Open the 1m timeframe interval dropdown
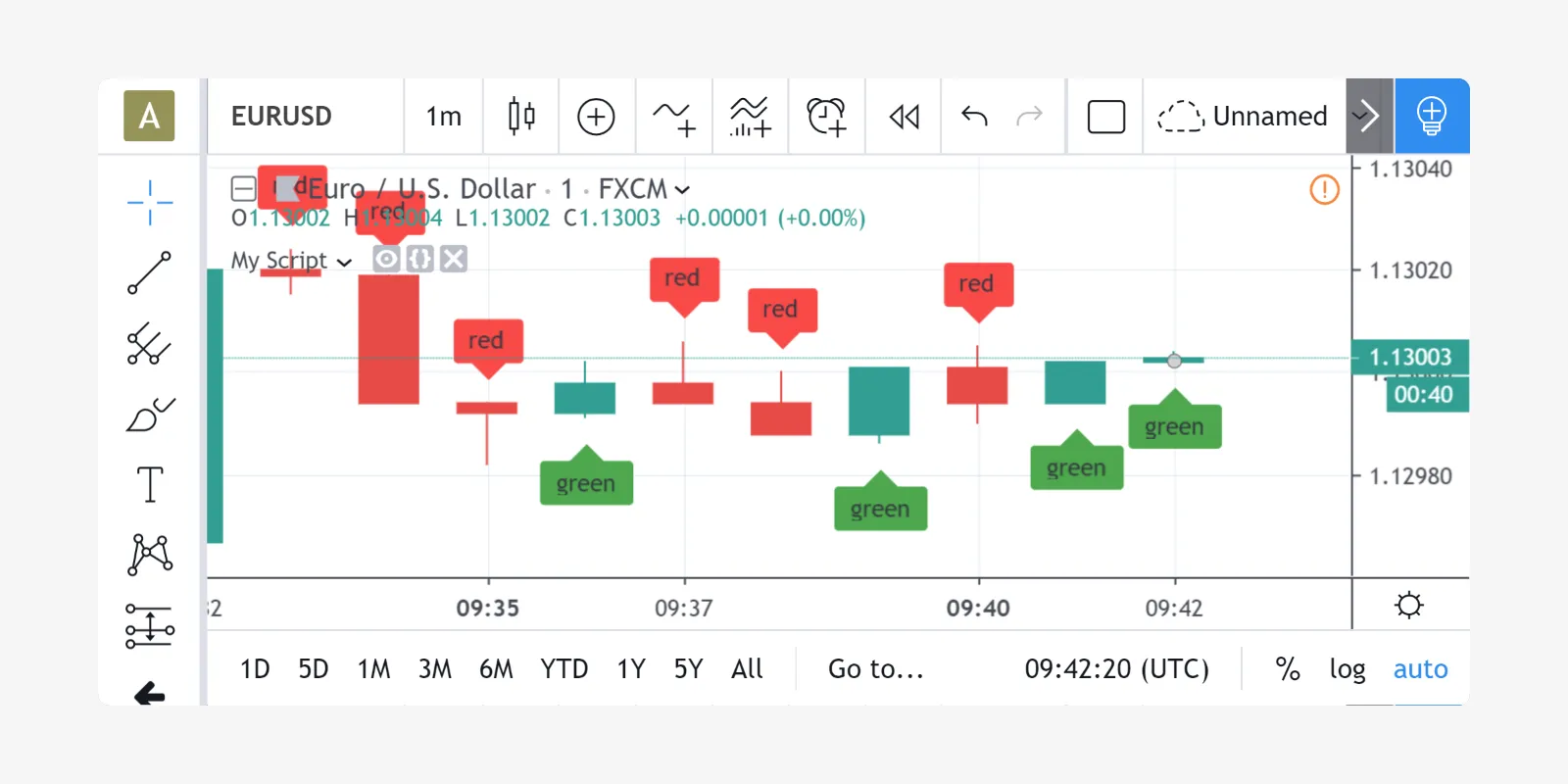This screenshot has height=784, width=1568. (444, 117)
